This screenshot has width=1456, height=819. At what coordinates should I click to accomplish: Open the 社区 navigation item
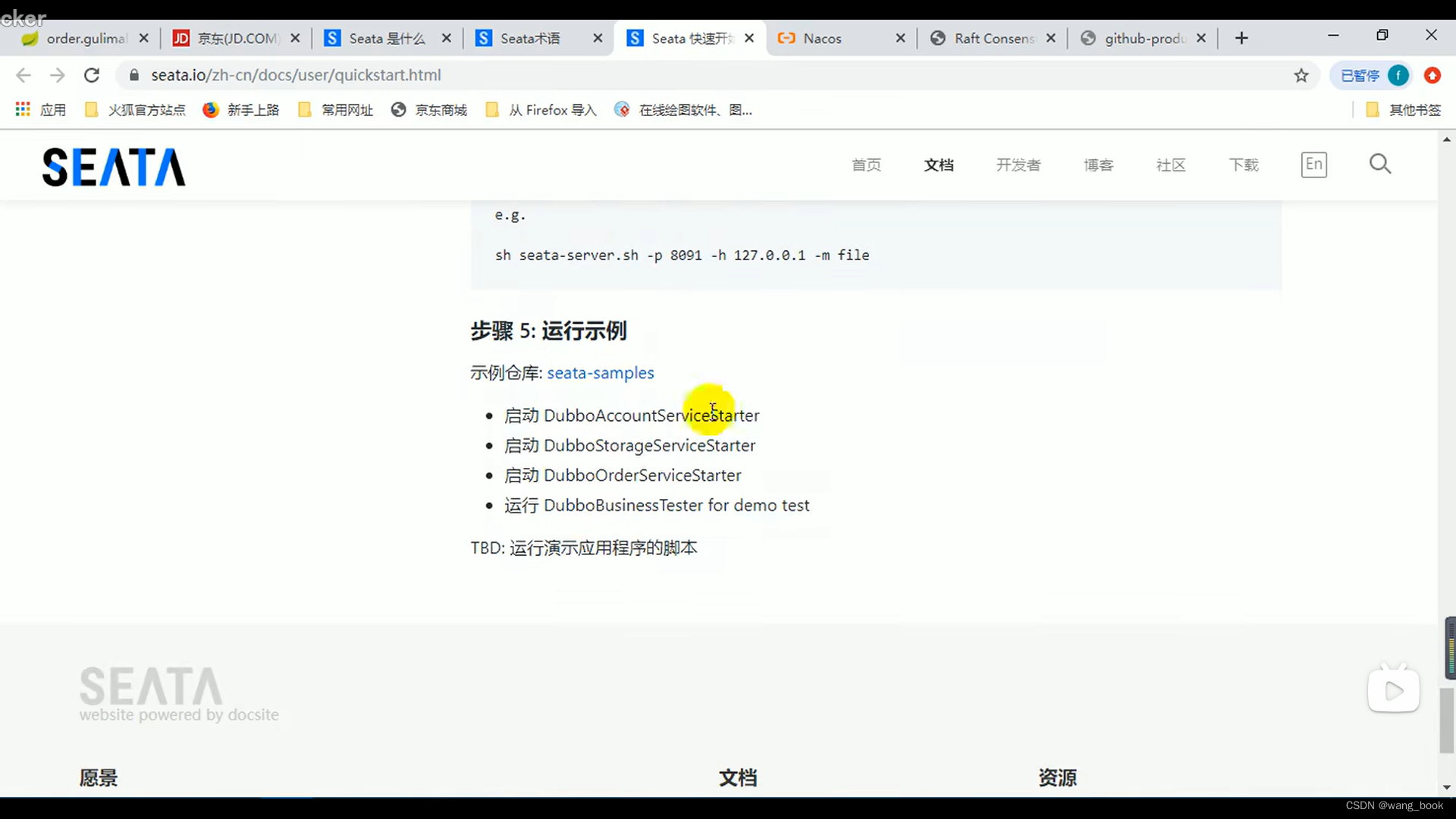tap(1171, 165)
